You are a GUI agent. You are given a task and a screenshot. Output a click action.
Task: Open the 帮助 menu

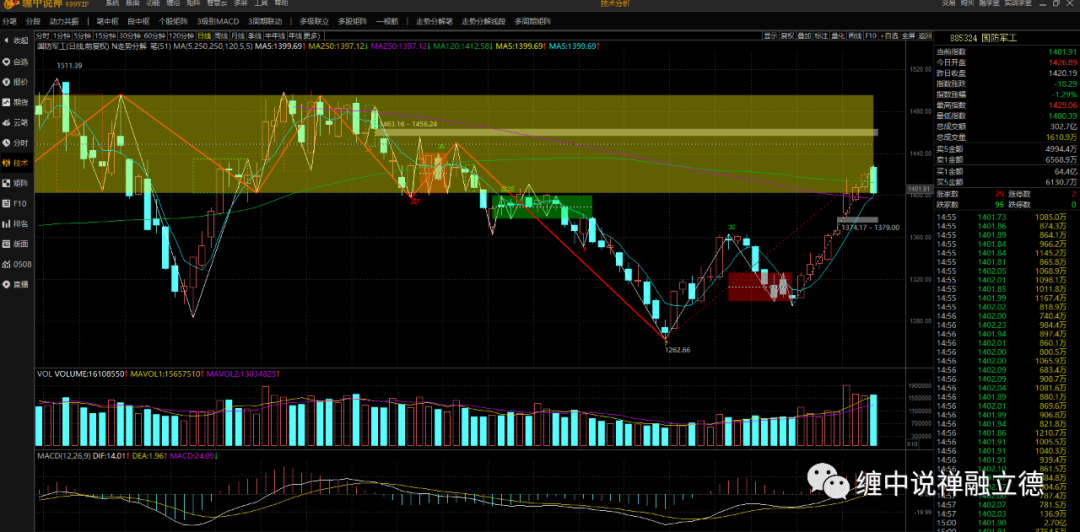tap(281, 3)
